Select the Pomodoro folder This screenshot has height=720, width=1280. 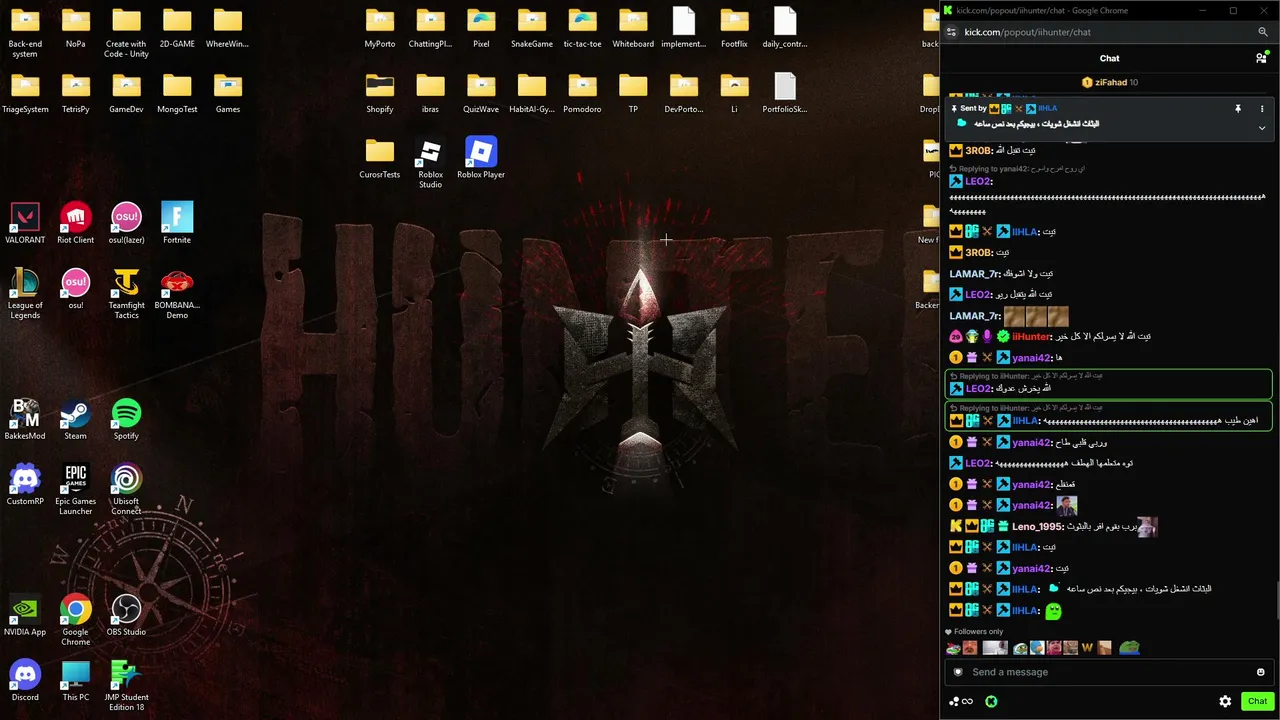pyautogui.click(x=582, y=93)
